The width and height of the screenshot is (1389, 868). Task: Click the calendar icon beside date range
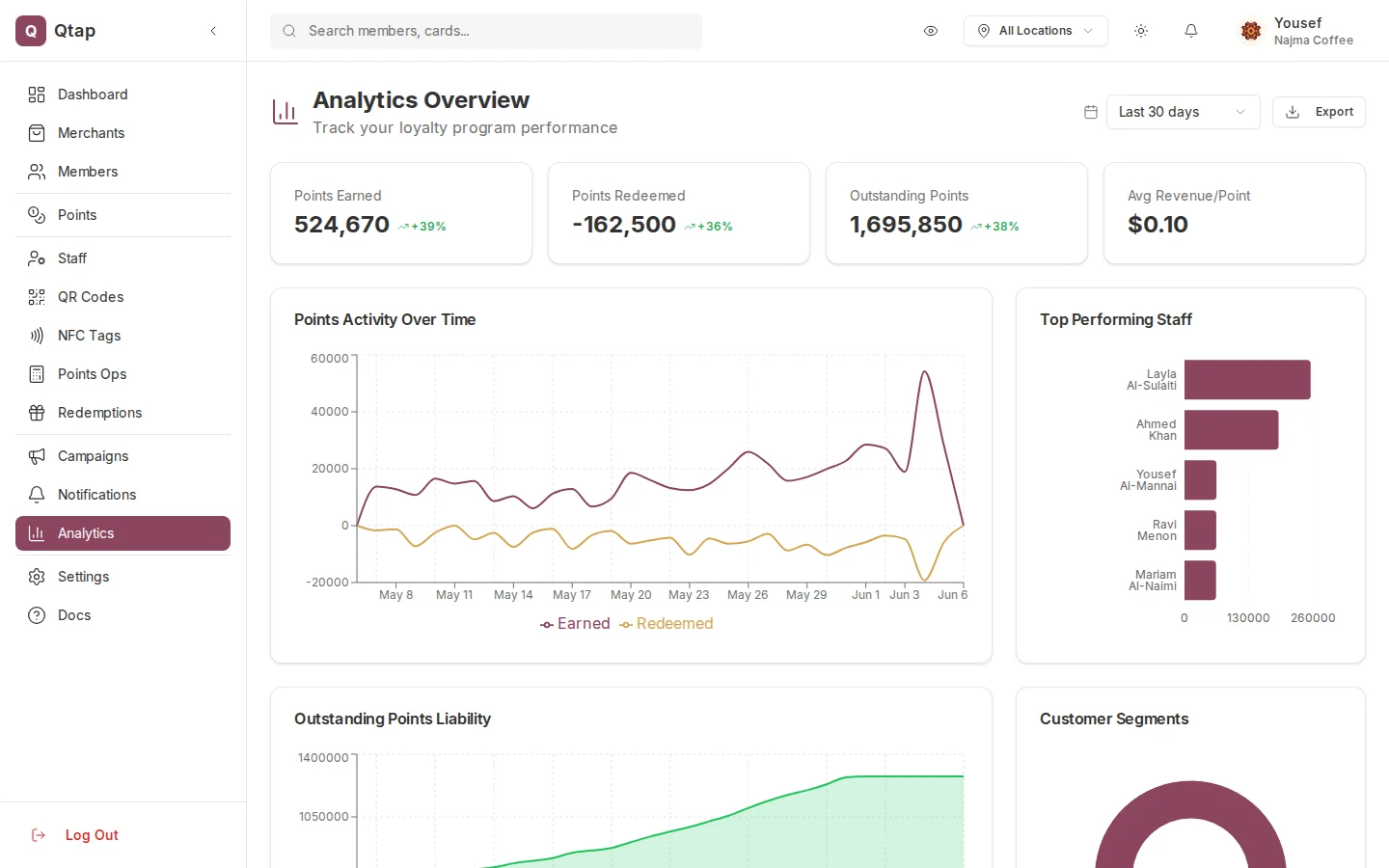[x=1091, y=112]
